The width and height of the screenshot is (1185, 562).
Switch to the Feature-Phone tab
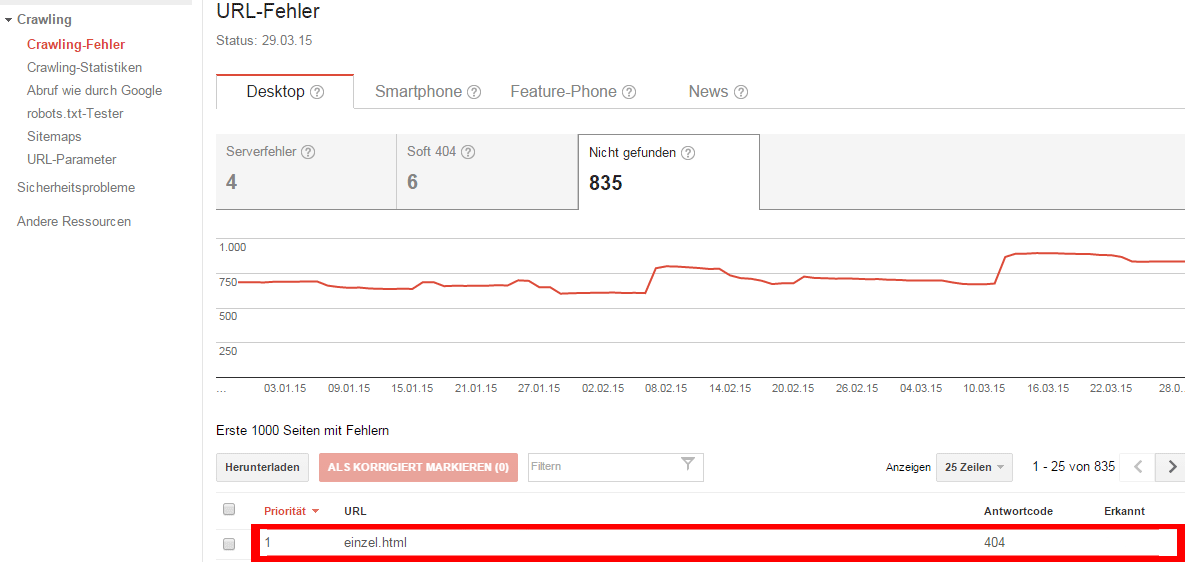point(573,92)
